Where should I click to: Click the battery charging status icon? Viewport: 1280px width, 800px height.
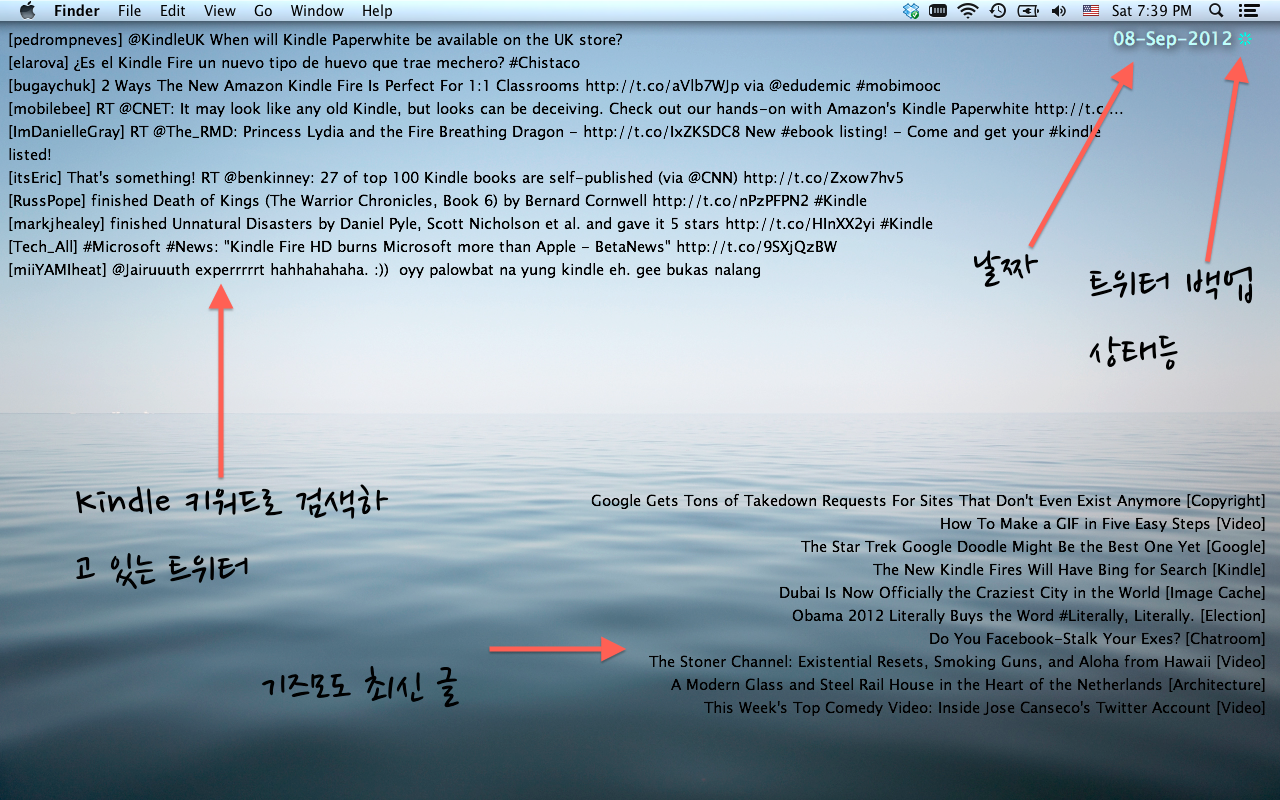tap(1027, 11)
